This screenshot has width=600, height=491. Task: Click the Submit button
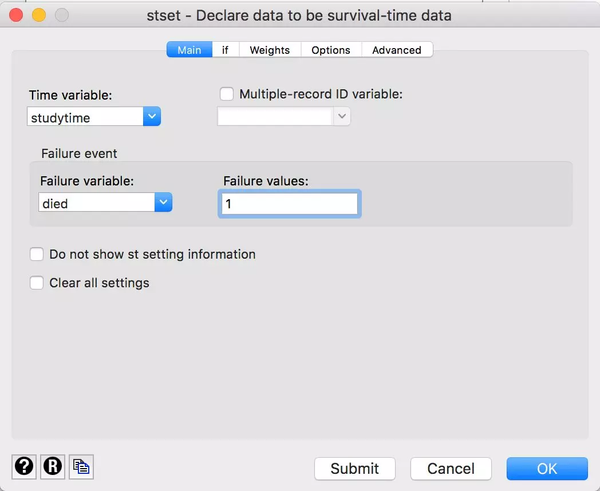(355, 468)
